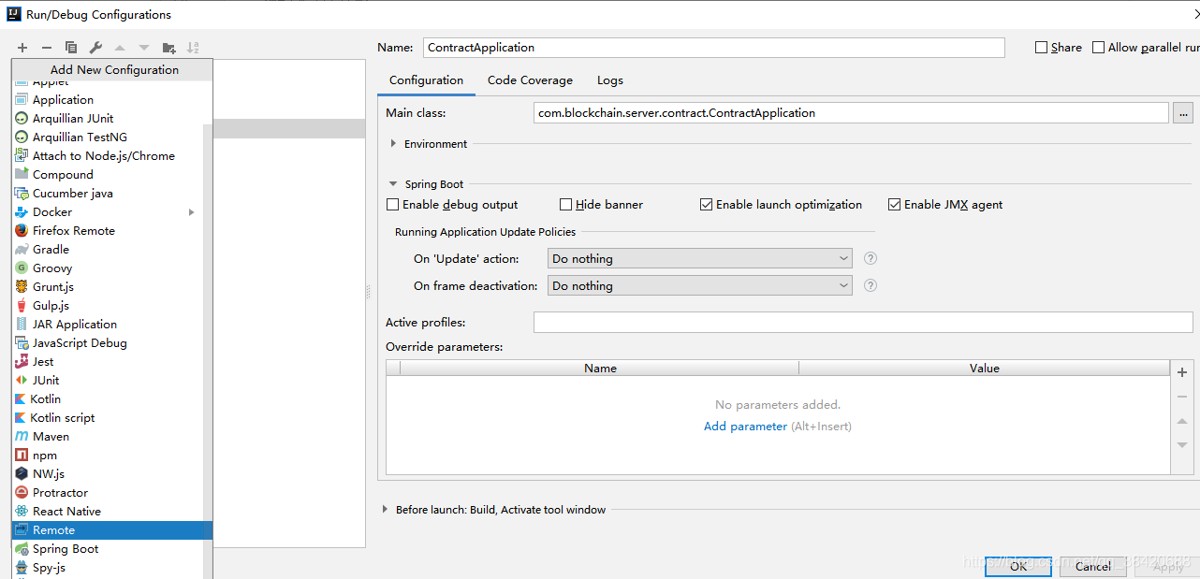Viewport: 1200px width, 579px height.
Task: Select Maven configuration type
Action: pyautogui.click(x=50, y=437)
